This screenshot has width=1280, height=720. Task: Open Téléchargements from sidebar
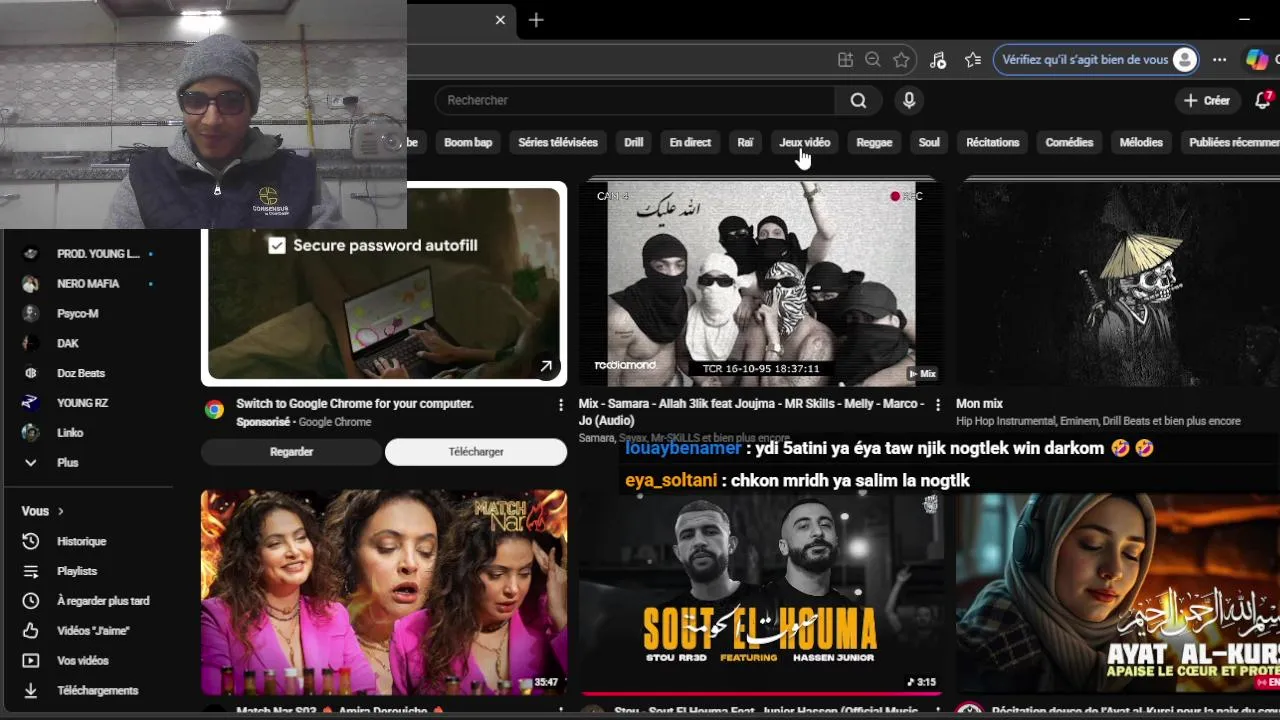click(88, 691)
